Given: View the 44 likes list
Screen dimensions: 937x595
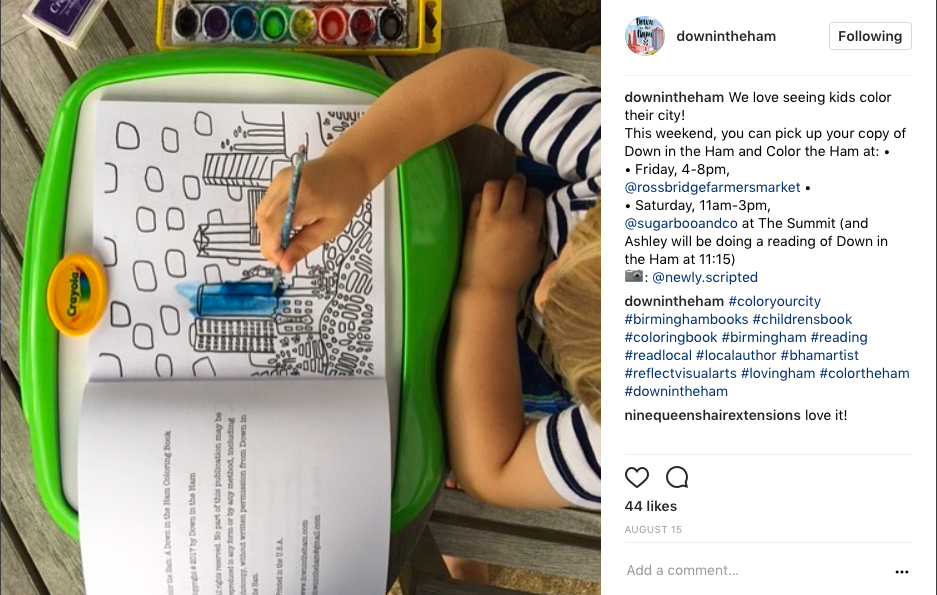Looking at the screenshot, I should tap(651, 506).
